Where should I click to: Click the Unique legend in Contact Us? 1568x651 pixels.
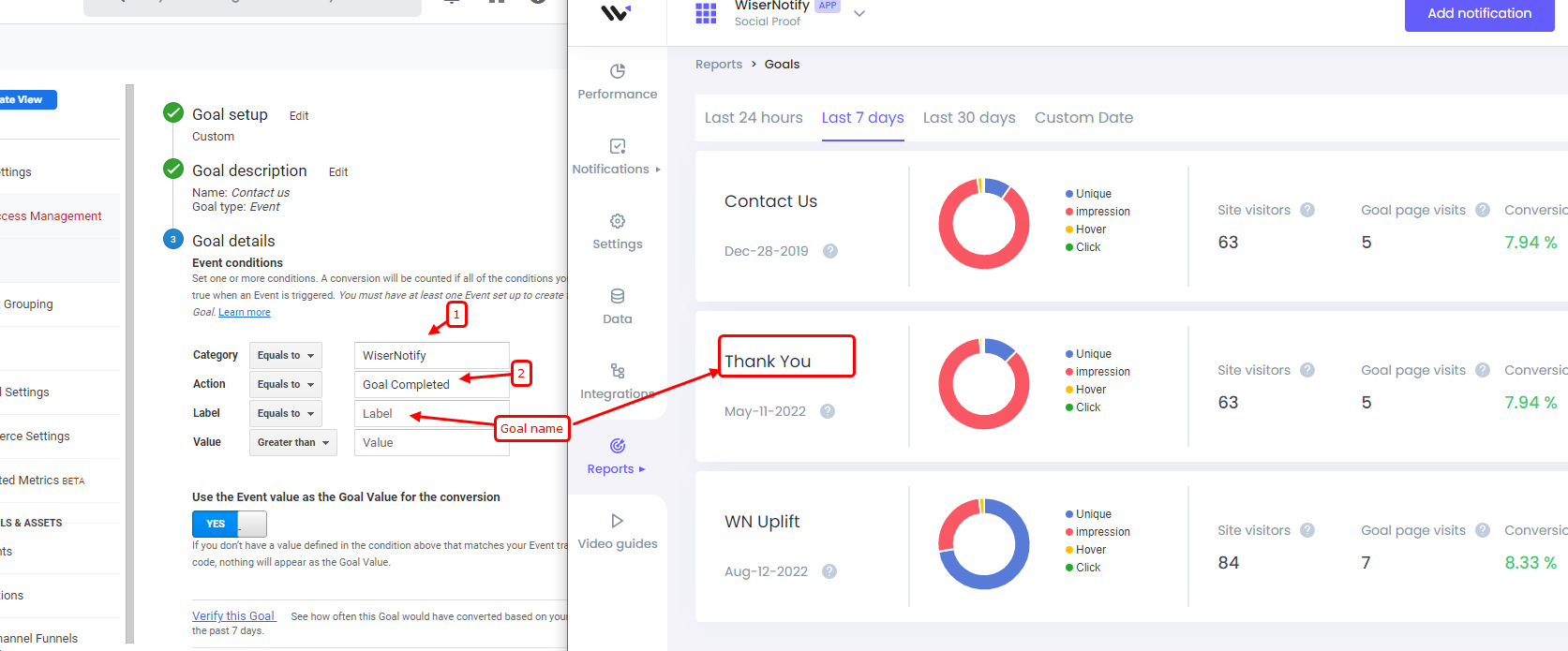[x=1088, y=194]
